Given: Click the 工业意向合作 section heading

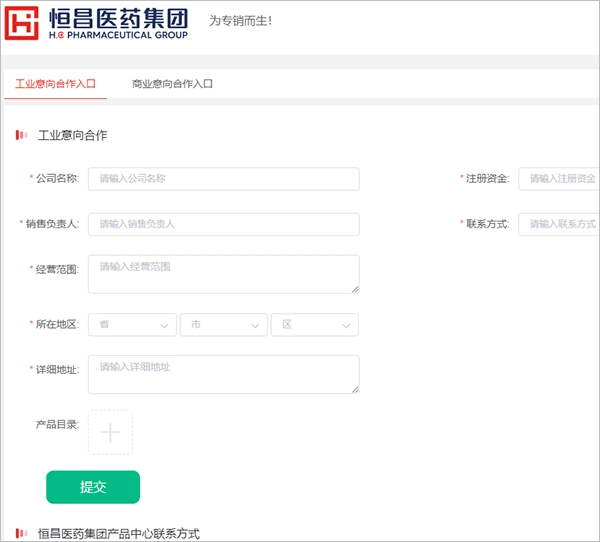Looking at the screenshot, I should point(72,135).
